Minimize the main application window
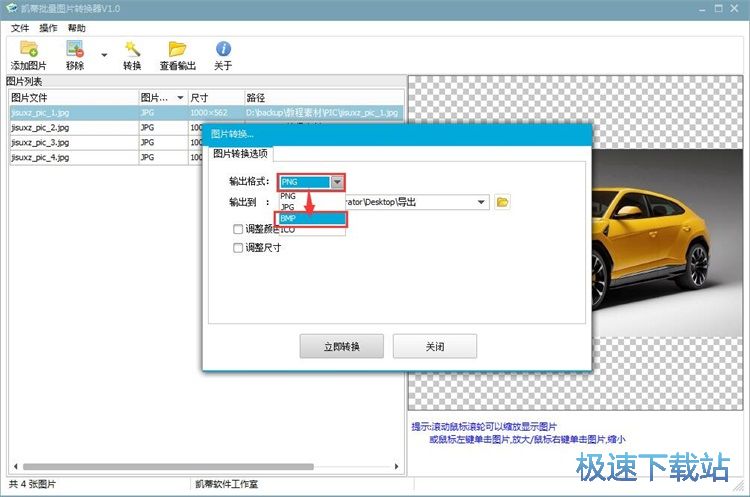The height and width of the screenshot is (497, 750). pyautogui.click(x=702, y=9)
